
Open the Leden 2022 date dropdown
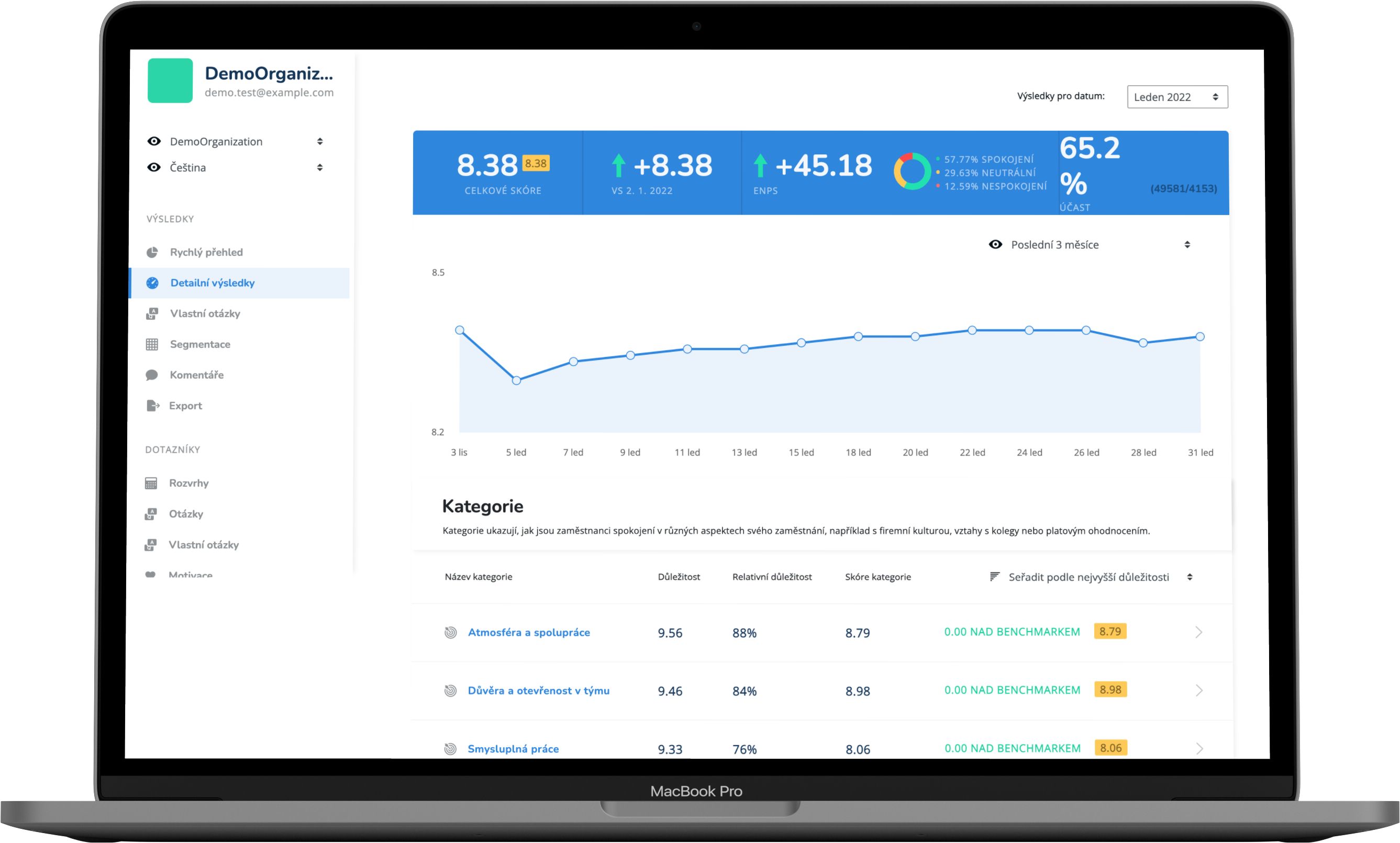[x=1177, y=97]
